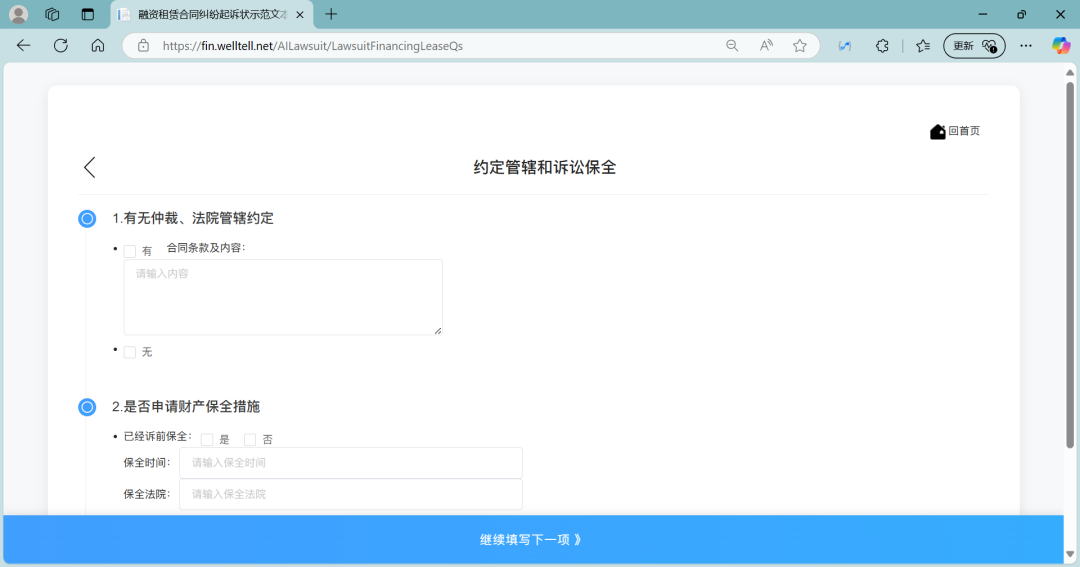
Task: Tick the 是 checkbox for pre-litigation preservation
Action: pyautogui.click(x=207, y=439)
